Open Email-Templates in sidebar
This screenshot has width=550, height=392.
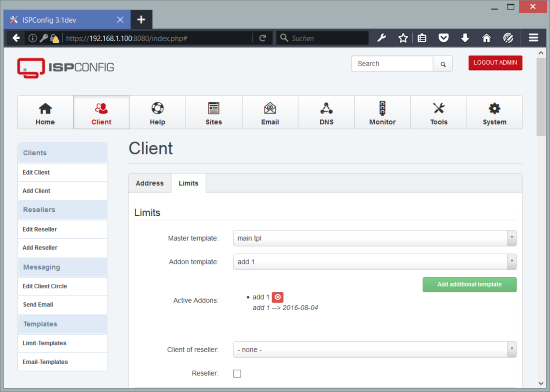(62, 361)
